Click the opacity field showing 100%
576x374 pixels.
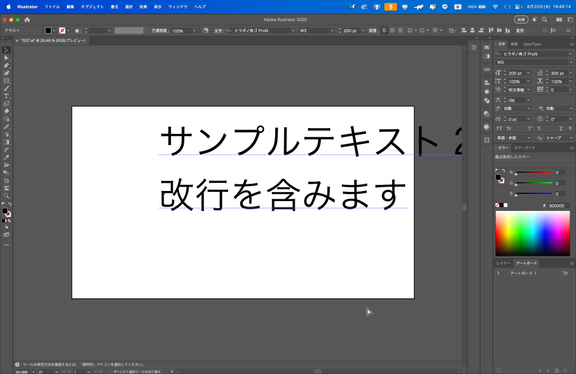click(x=181, y=30)
